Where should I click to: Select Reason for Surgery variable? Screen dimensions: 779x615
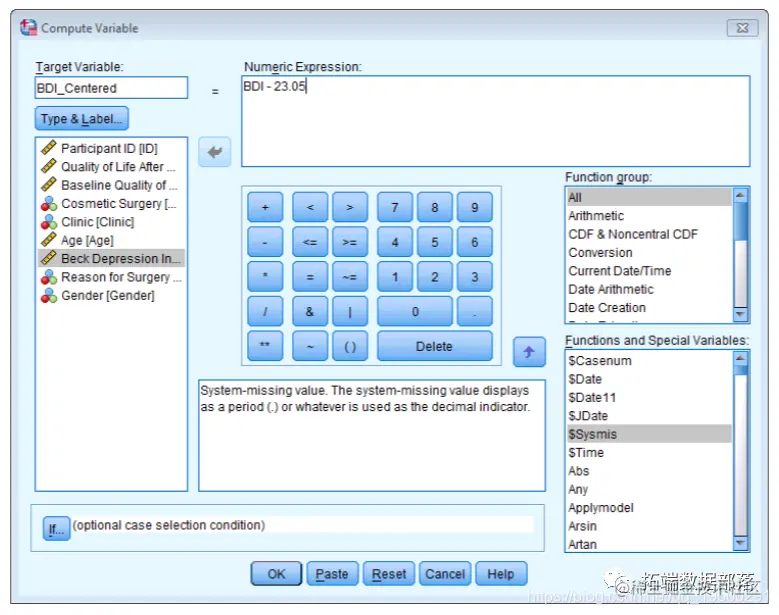point(111,277)
